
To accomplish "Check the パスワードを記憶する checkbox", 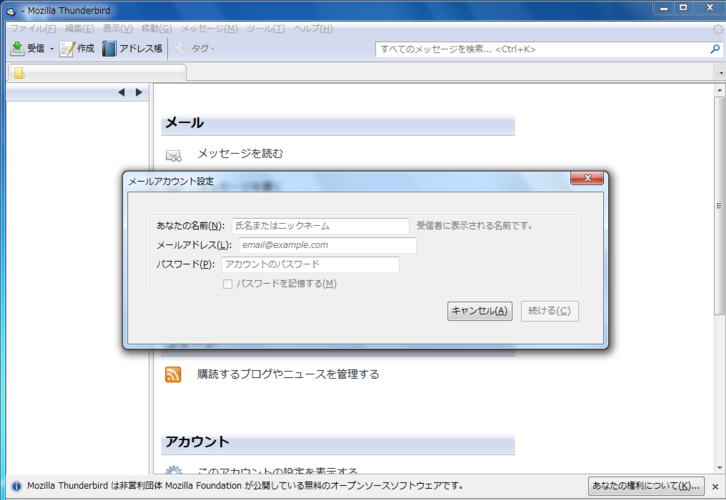I will (227, 284).
